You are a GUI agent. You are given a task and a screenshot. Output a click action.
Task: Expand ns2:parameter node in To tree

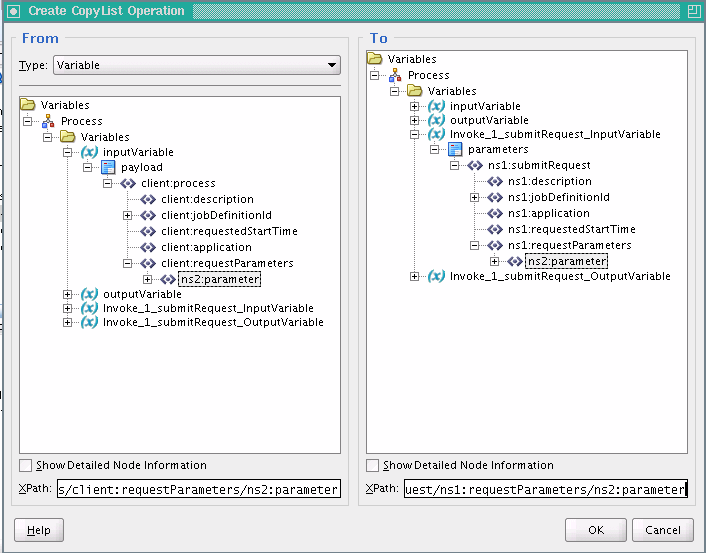[x=494, y=261]
